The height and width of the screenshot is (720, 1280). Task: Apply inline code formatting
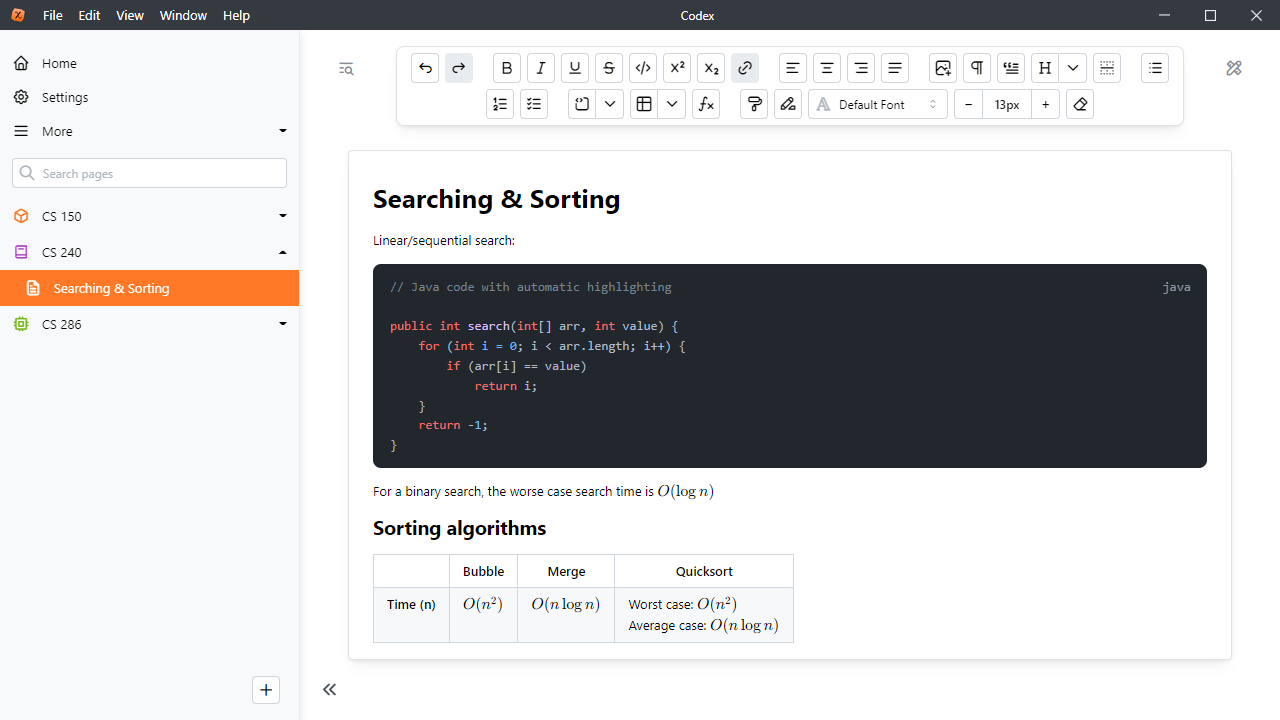pyautogui.click(x=643, y=68)
